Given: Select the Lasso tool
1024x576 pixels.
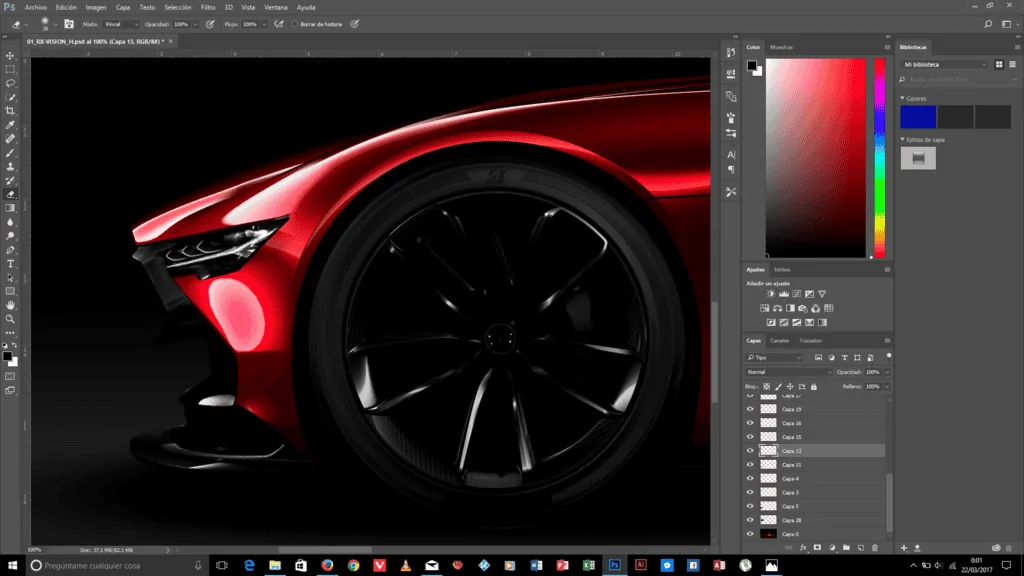Looking at the screenshot, I should pyautogui.click(x=10, y=84).
